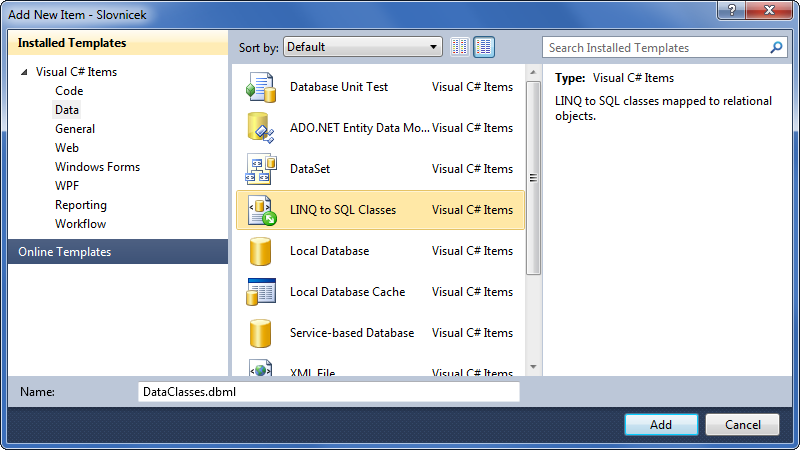The image size is (800, 450).
Task: Switch to medium icons list view
Action: click(484, 47)
